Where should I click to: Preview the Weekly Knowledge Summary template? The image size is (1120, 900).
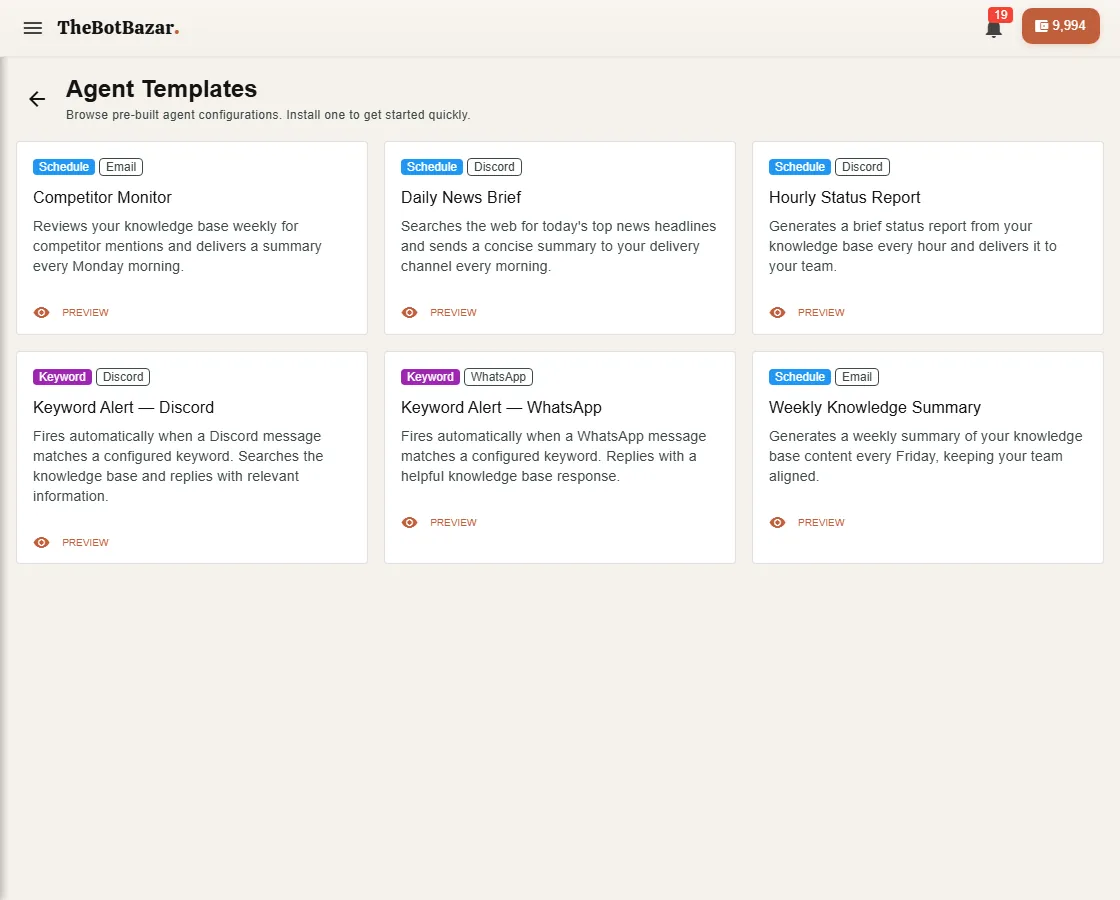tap(821, 522)
